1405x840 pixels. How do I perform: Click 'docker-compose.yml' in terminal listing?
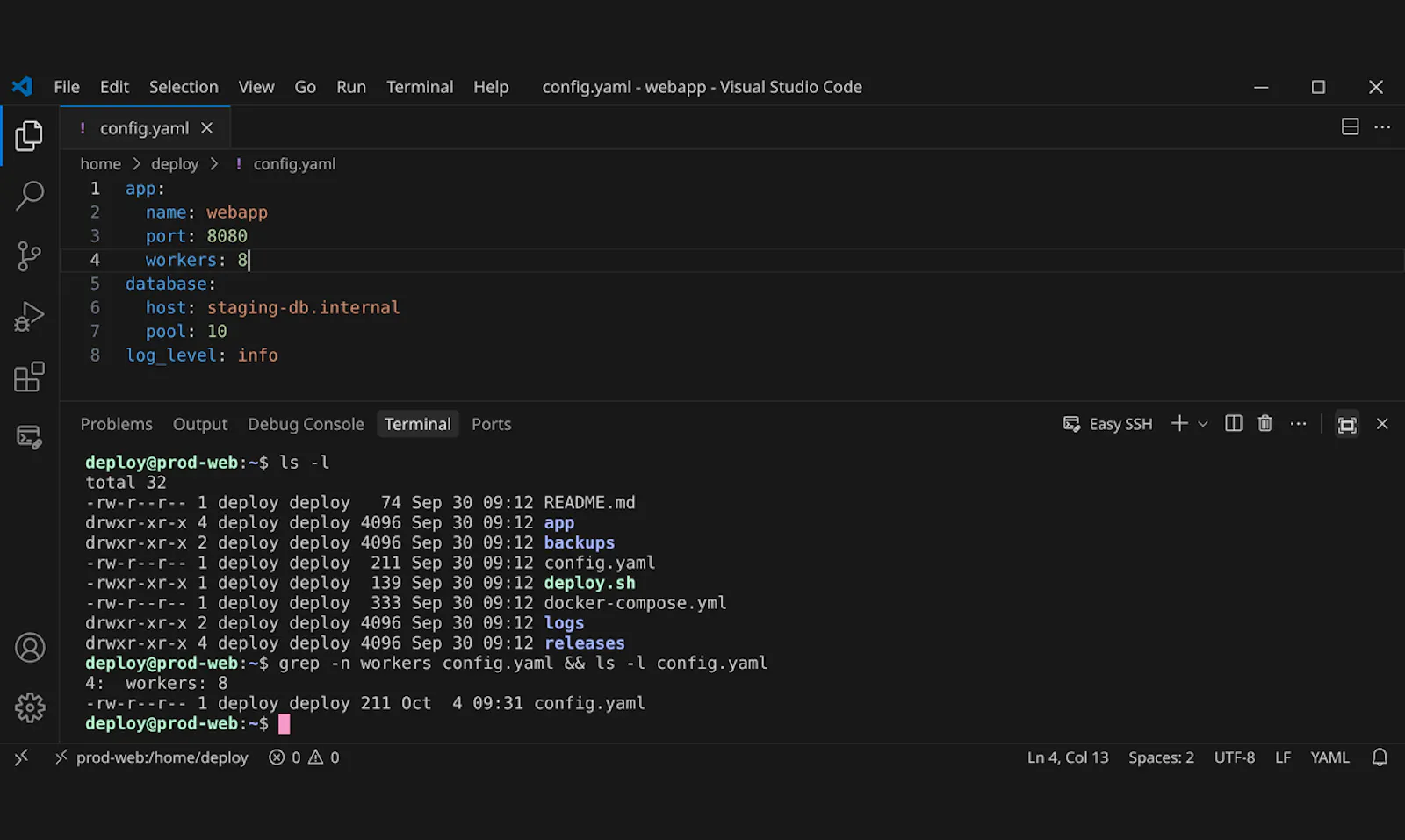[635, 603]
